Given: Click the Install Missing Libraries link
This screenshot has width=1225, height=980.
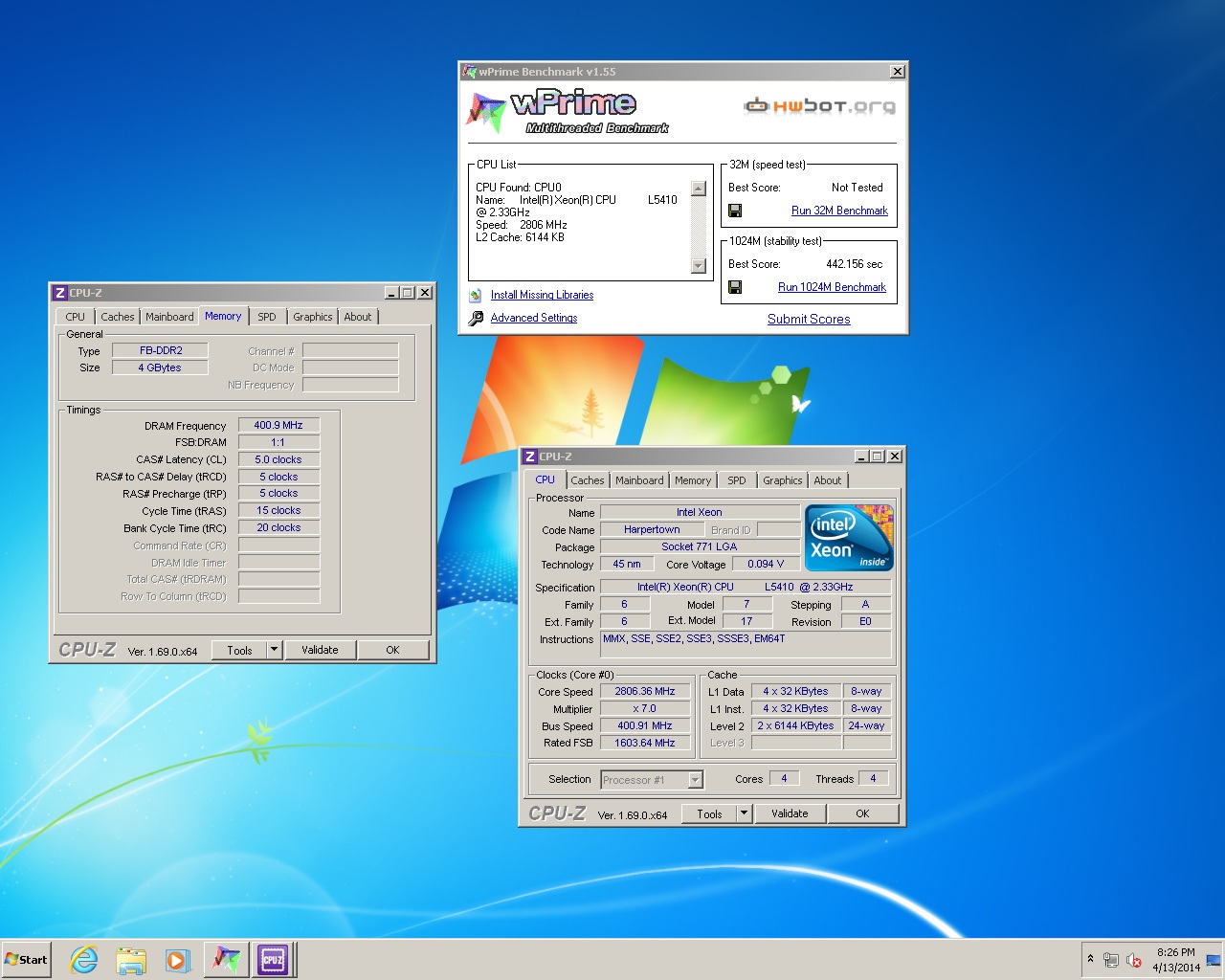Looking at the screenshot, I should tap(542, 295).
